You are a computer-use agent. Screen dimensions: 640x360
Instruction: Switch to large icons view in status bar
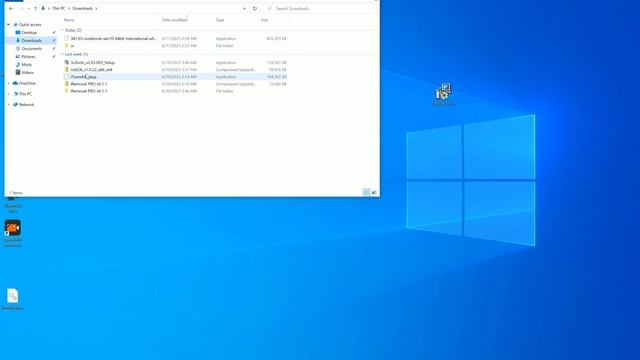pos(374,192)
